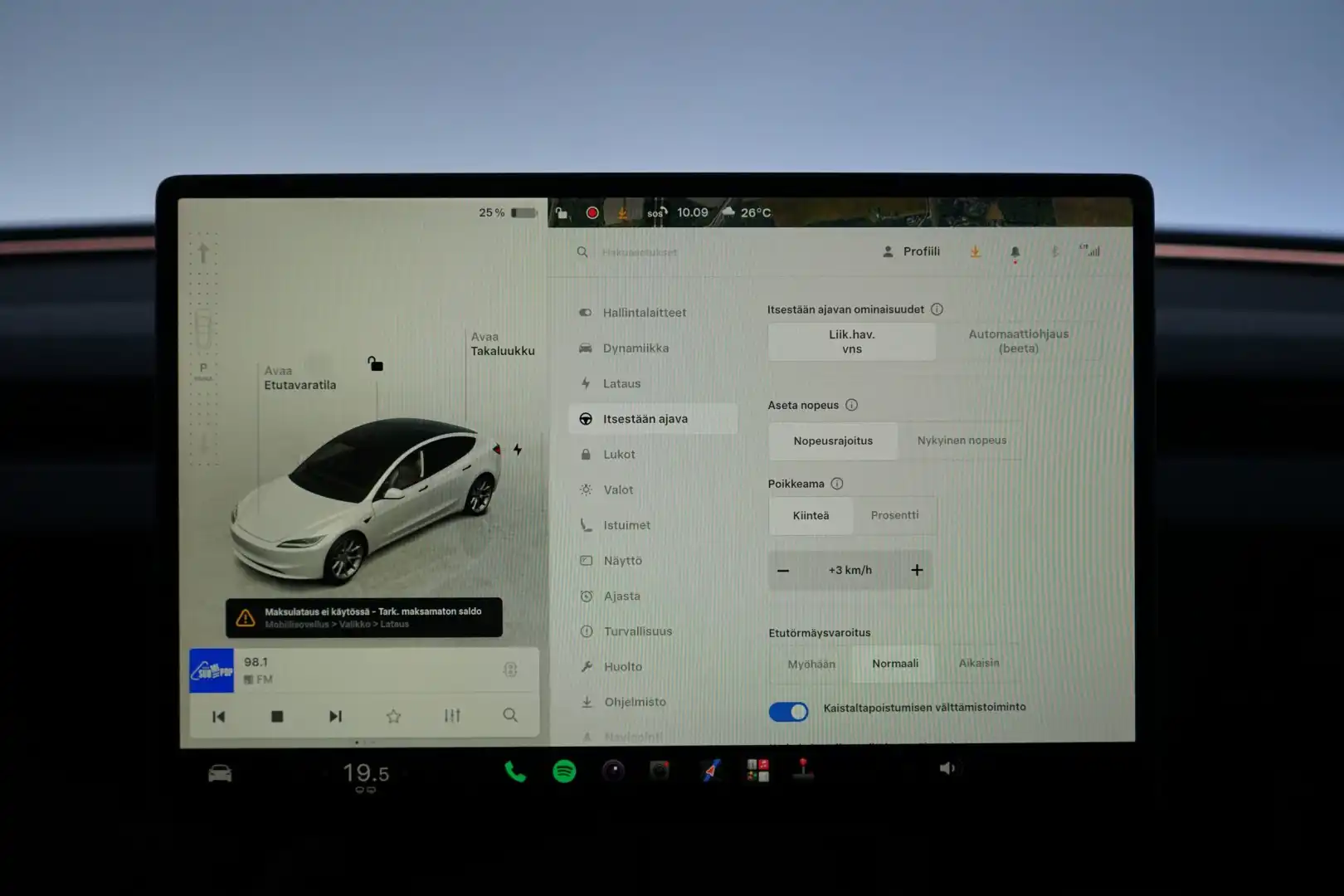Open the Arcade joystick app
This screenshot has height=896, width=1344.
[803, 769]
